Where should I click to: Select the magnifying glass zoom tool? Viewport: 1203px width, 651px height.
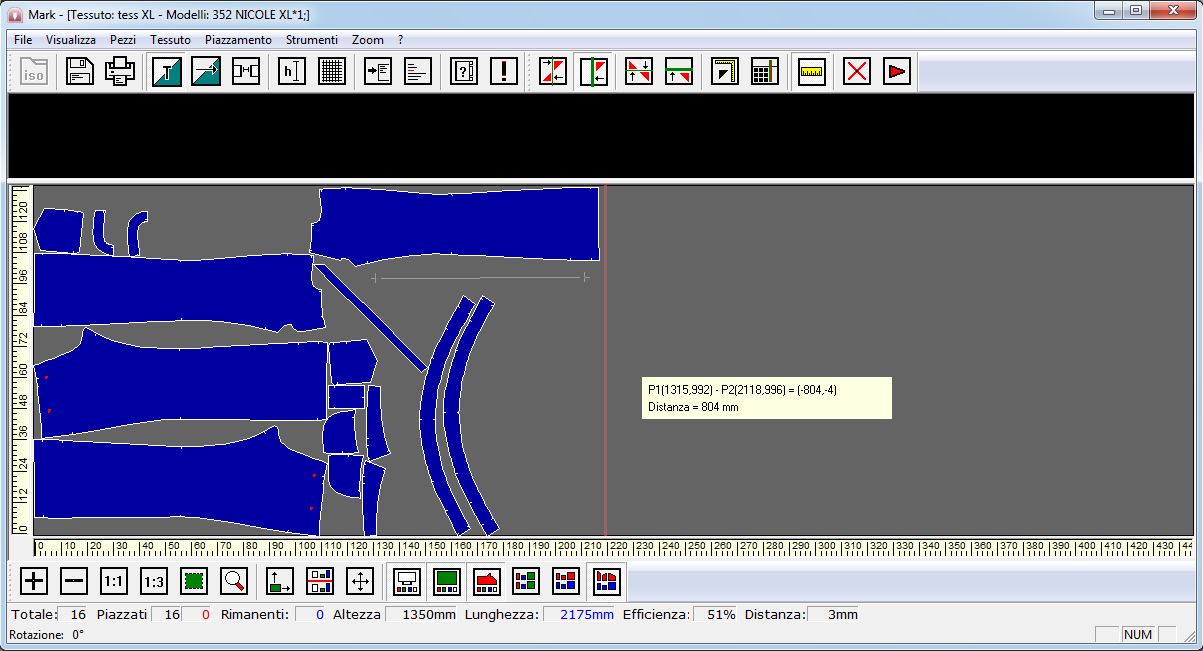[234, 580]
